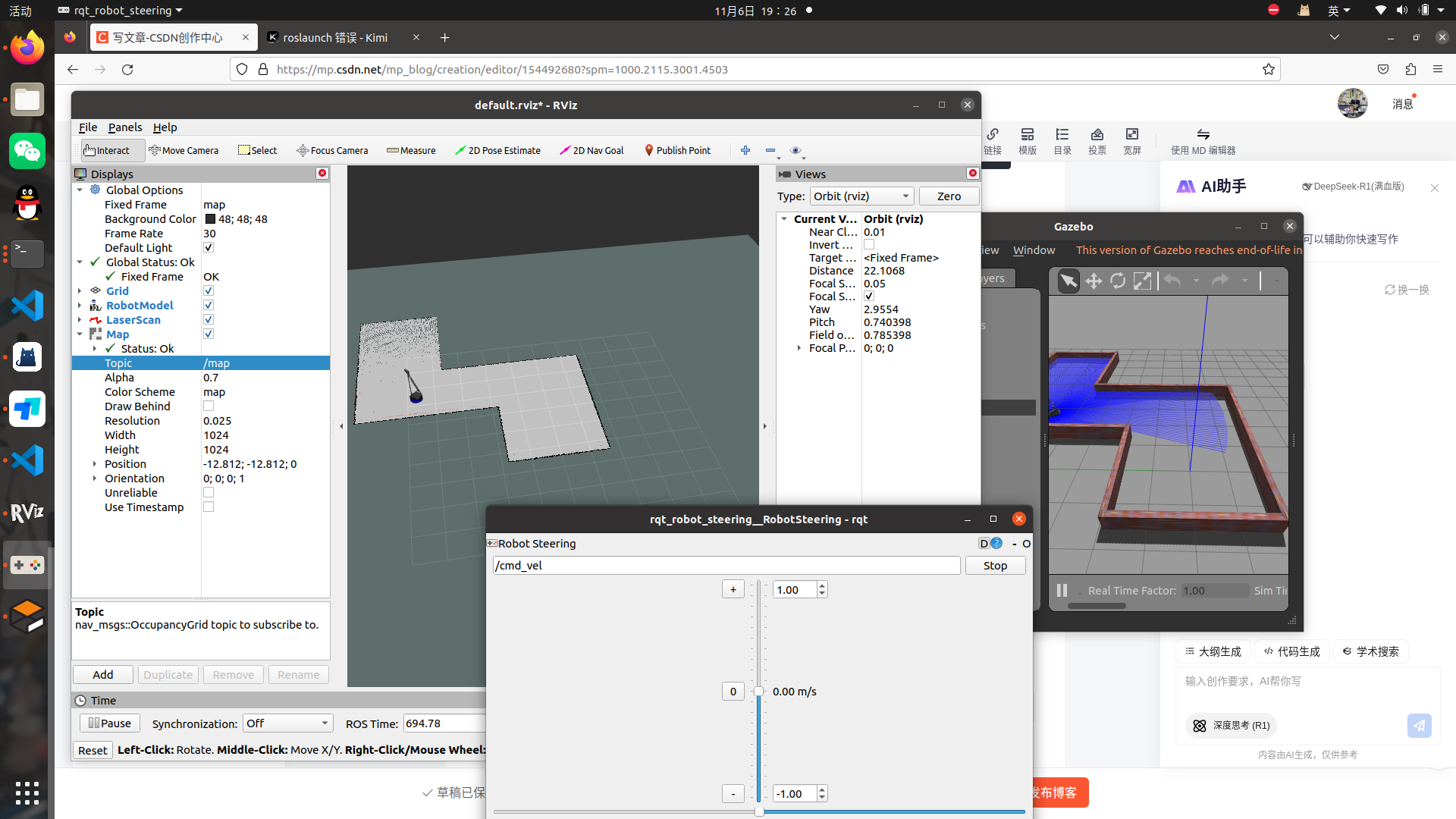Pick the Measure tool in RViz
Viewport: 1456px width, 819px height.
coord(411,150)
